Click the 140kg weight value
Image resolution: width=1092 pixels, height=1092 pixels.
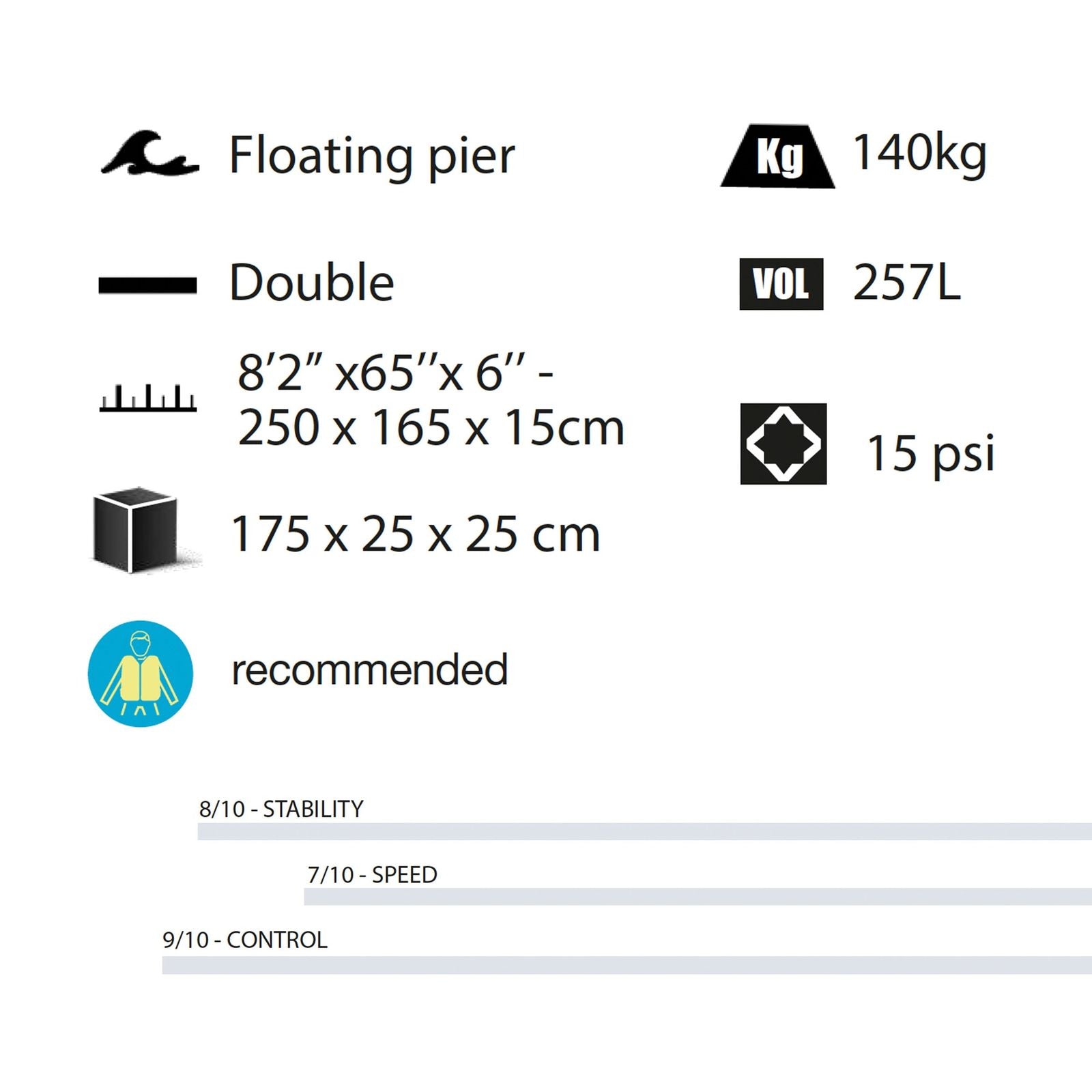point(919,153)
